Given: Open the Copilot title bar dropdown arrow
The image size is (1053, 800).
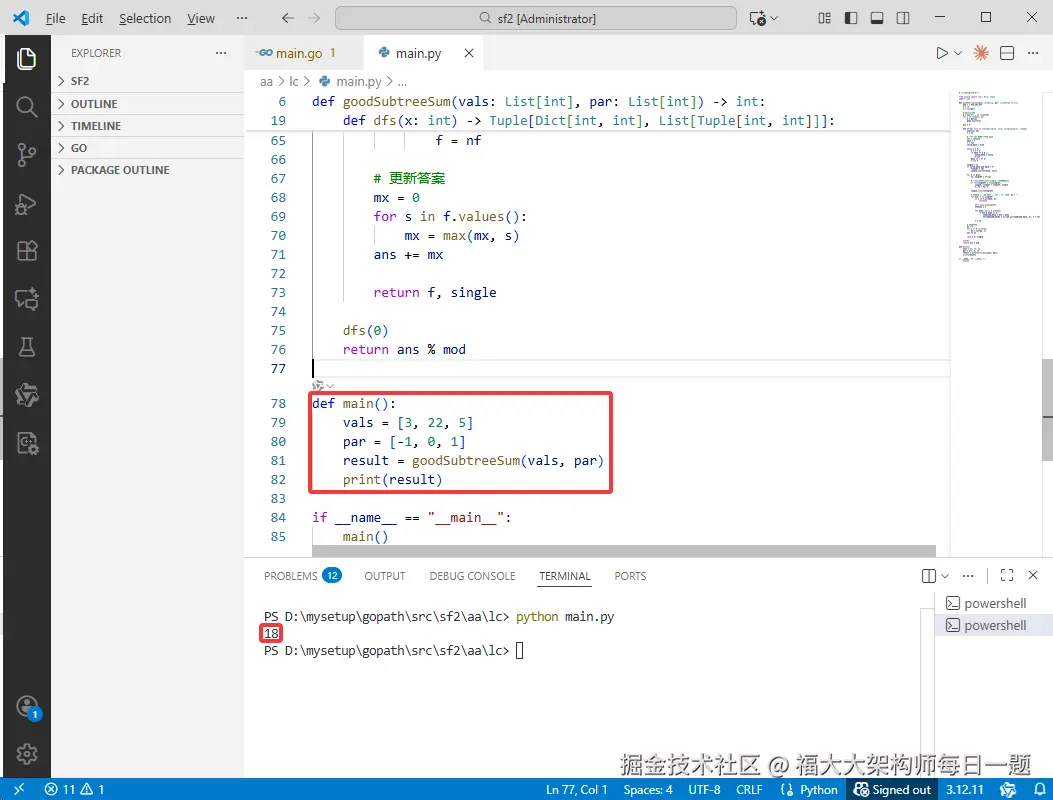Looking at the screenshot, I should click(x=774, y=18).
